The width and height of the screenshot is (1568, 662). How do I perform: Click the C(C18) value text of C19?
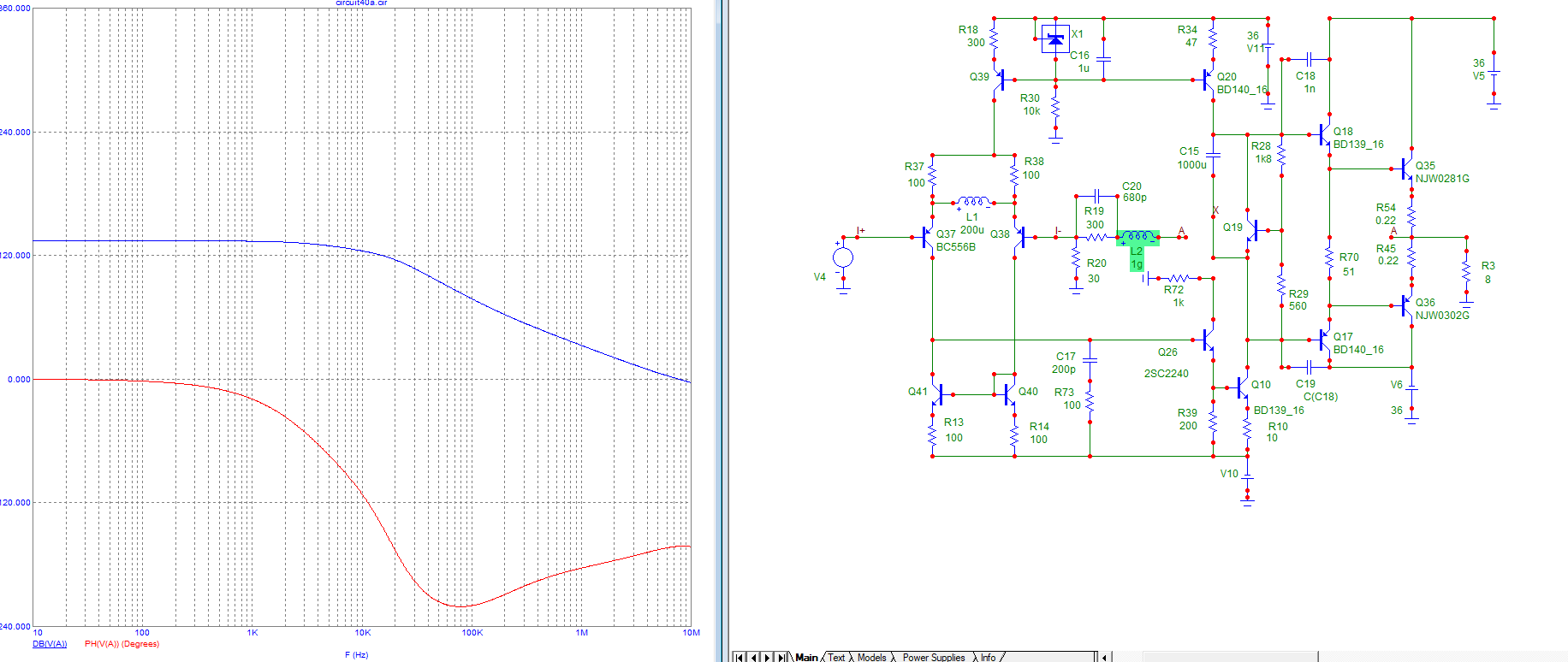[1320, 397]
